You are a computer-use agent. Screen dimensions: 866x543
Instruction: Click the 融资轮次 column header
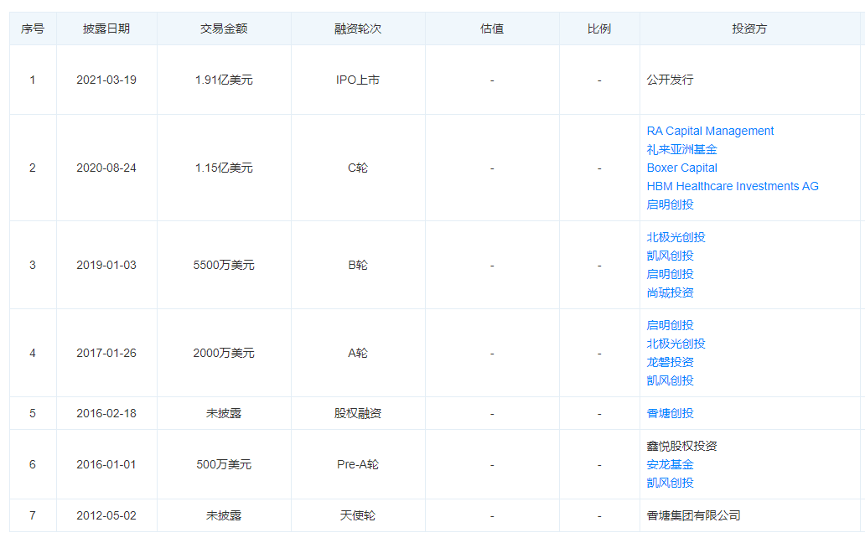point(358,29)
